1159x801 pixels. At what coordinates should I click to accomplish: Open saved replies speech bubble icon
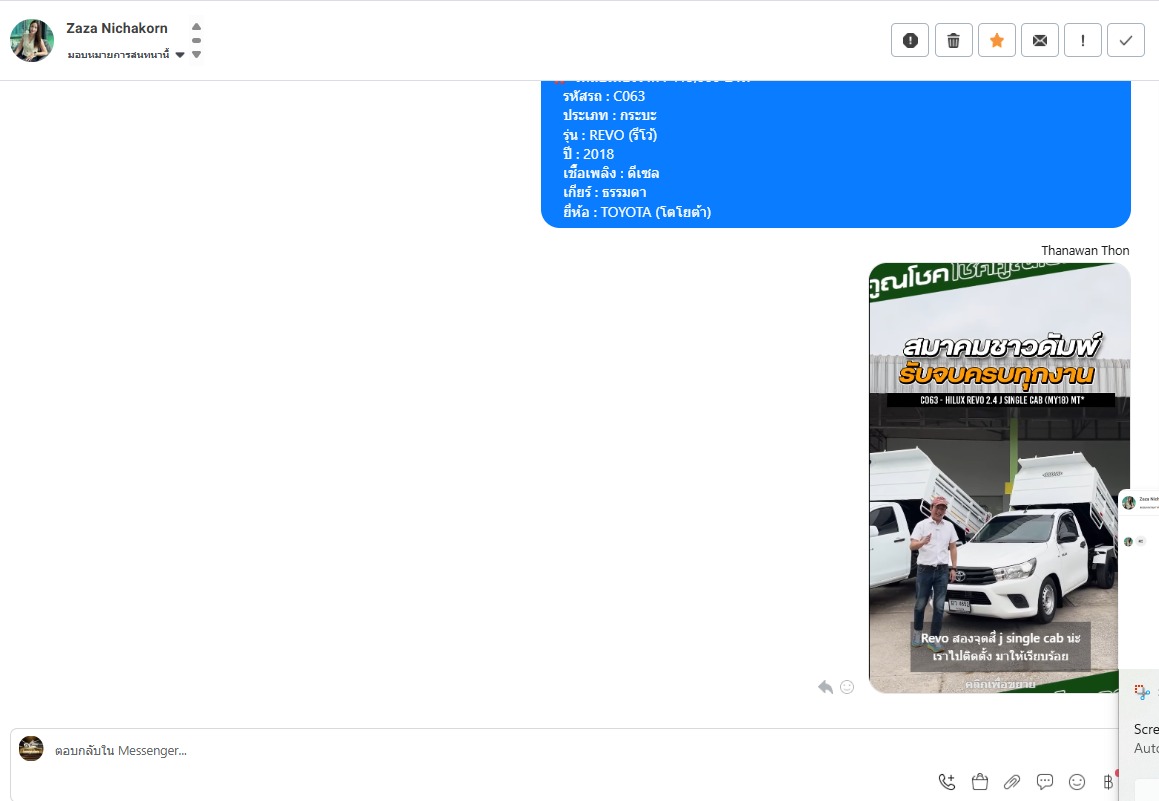pyautogui.click(x=1044, y=781)
